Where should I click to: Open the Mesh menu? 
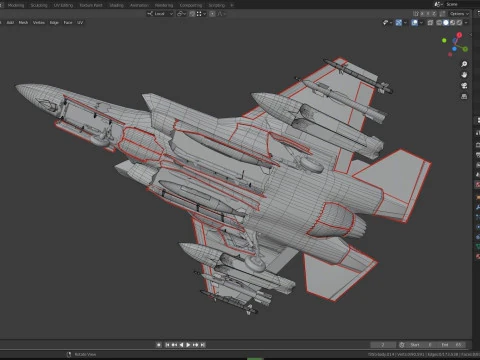[23, 22]
